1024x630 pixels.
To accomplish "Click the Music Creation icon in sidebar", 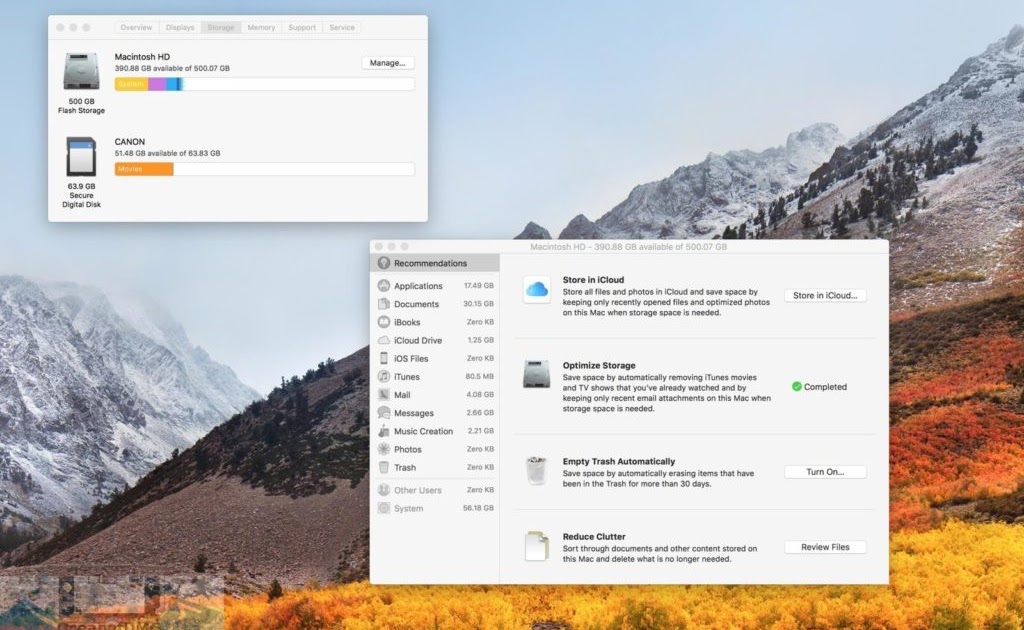I will (x=384, y=431).
